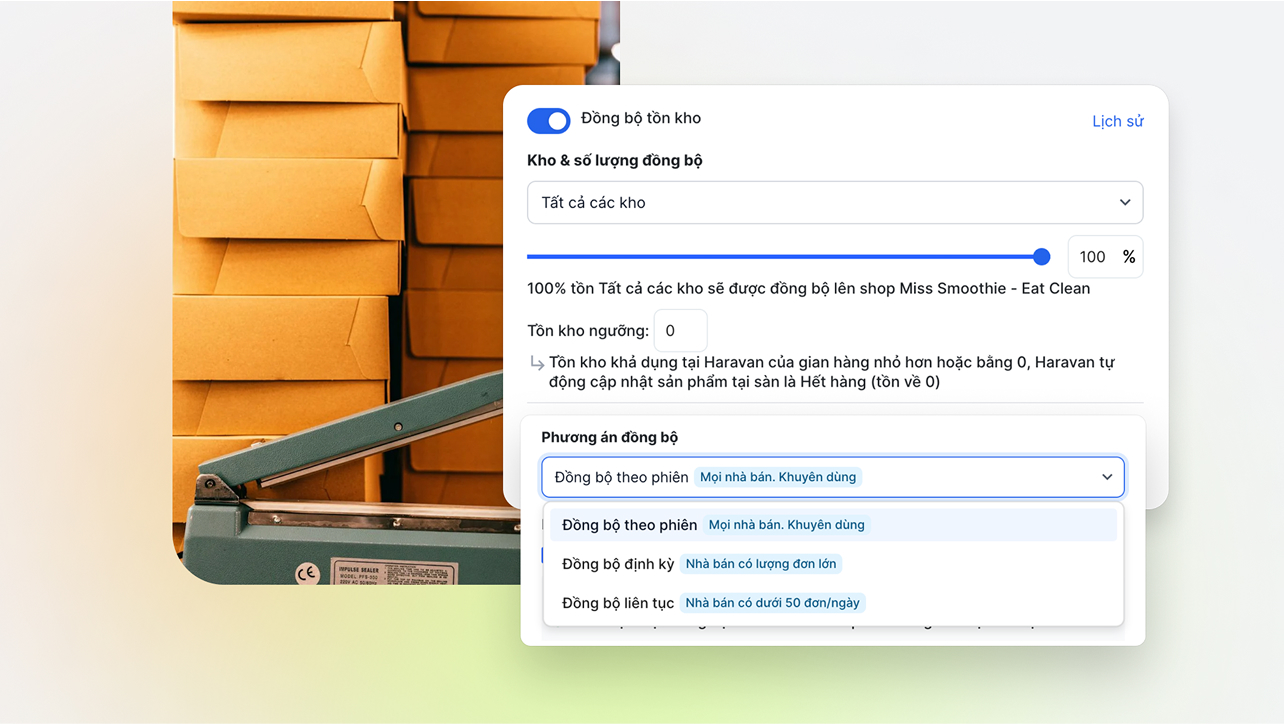Image resolution: width=1284 pixels, height=724 pixels.
Task: Select the Đồng bộ liên tục option
Action: pos(833,603)
